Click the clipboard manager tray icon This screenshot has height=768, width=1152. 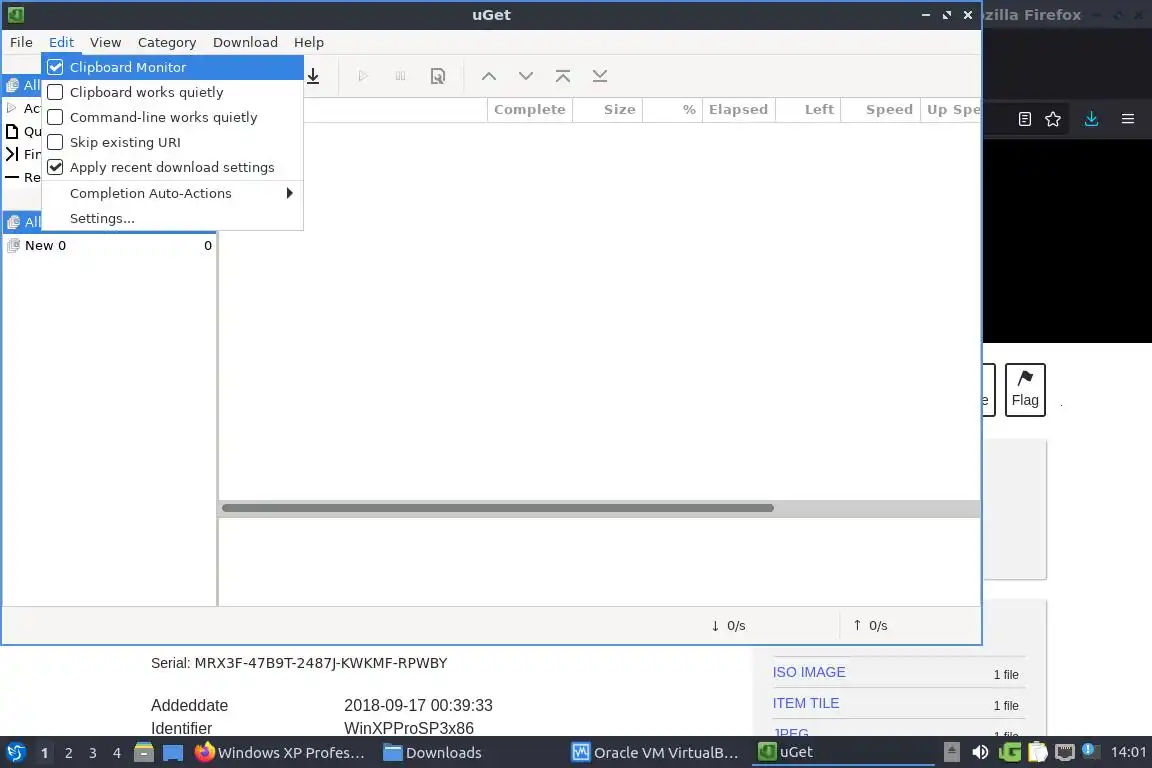tap(1037, 753)
